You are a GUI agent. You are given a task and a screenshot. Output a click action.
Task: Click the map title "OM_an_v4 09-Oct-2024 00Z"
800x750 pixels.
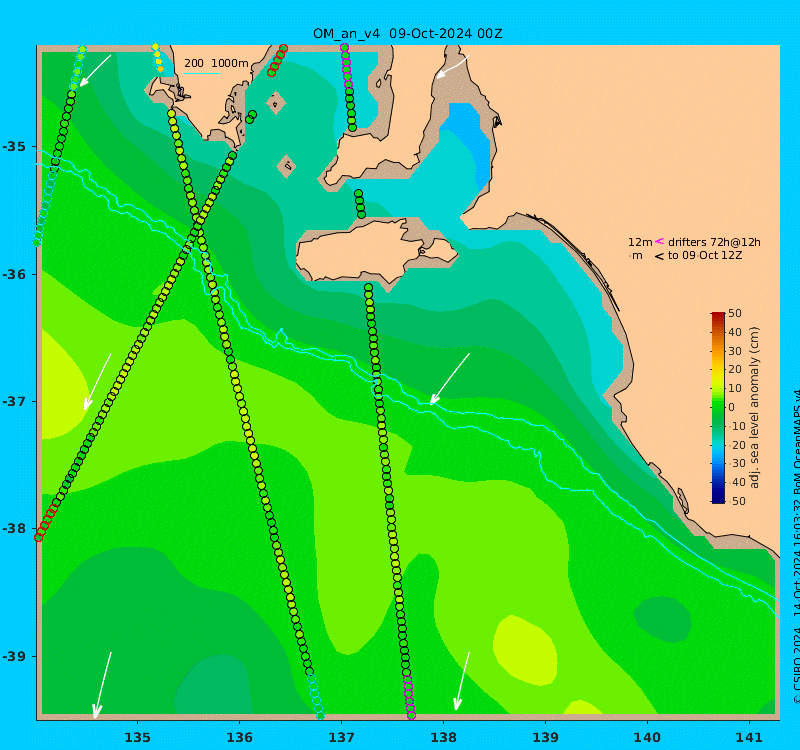click(x=408, y=34)
